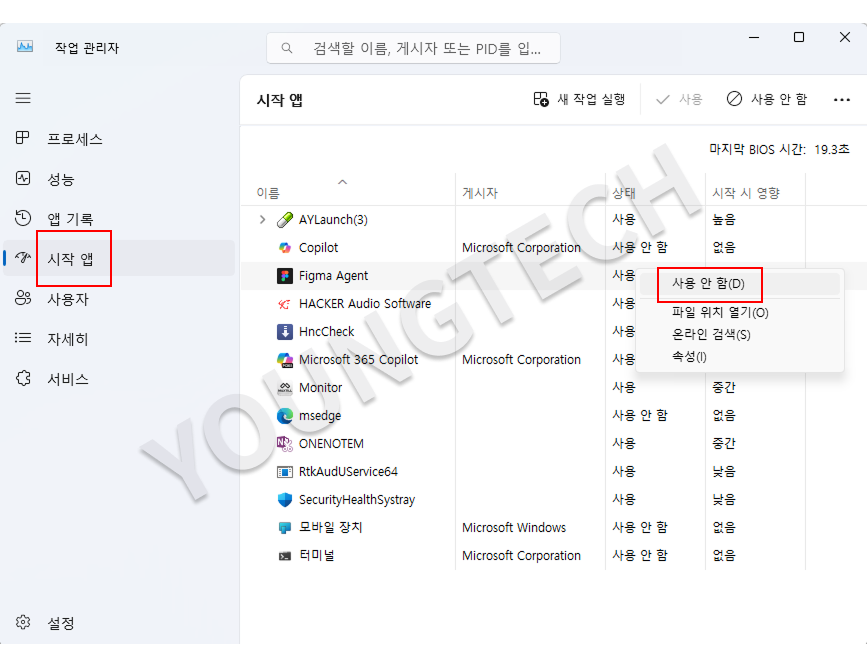Expand the AYLaunch(3) startup group

click(x=262, y=219)
